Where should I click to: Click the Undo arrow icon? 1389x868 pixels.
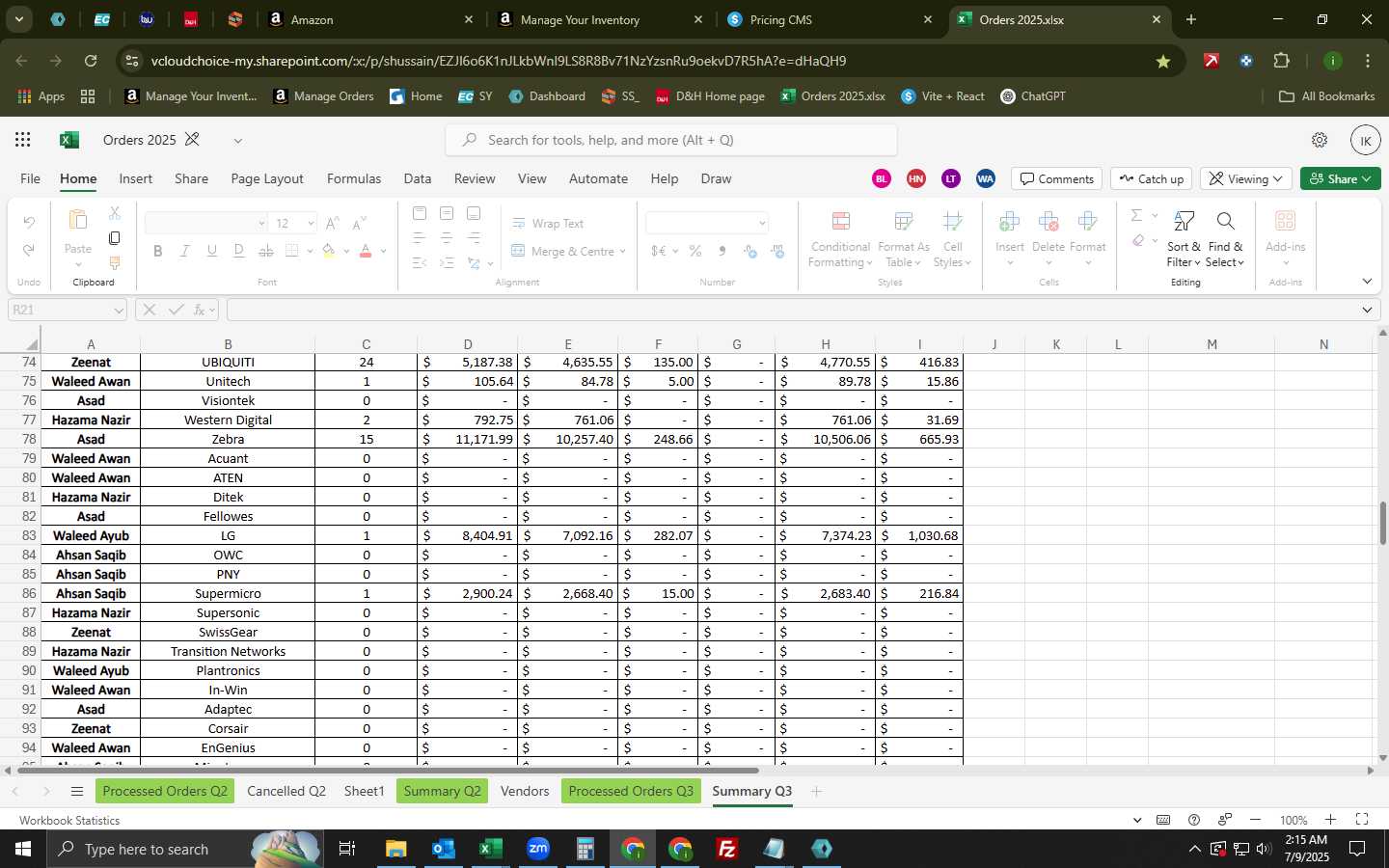point(29,223)
